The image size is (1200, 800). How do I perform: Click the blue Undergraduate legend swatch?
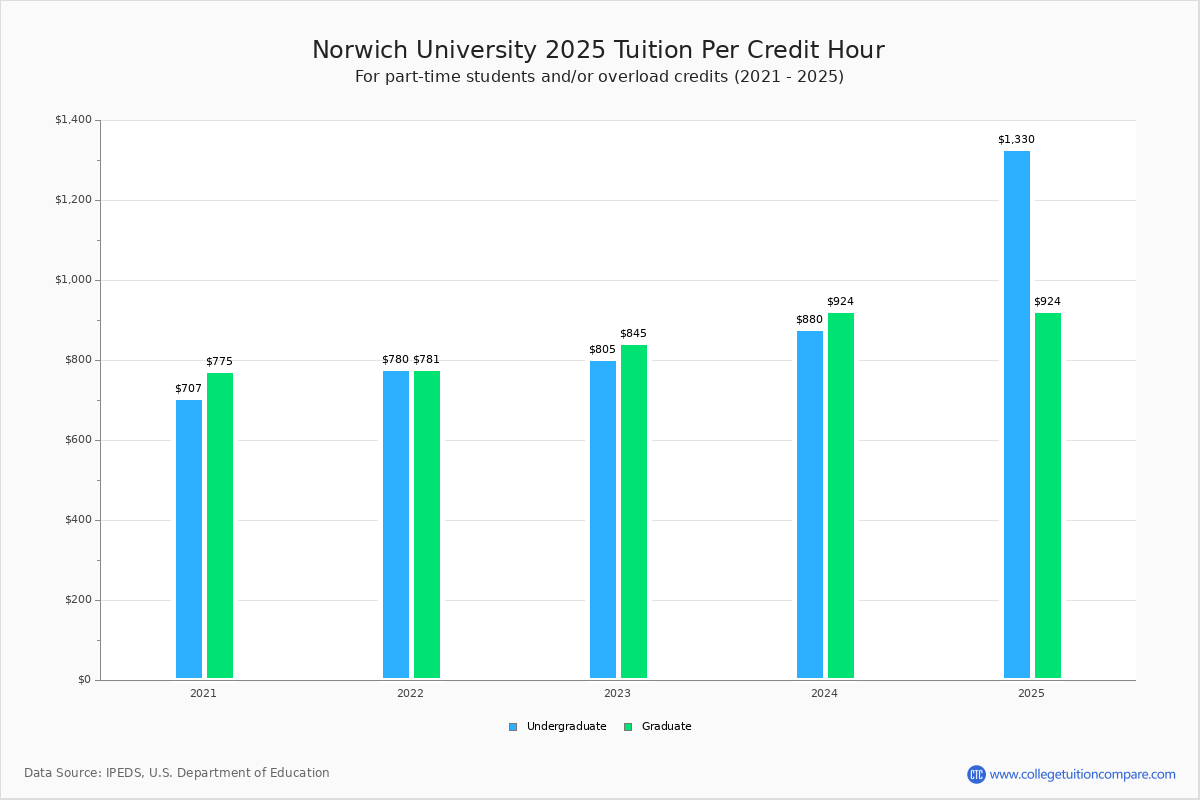click(513, 727)
